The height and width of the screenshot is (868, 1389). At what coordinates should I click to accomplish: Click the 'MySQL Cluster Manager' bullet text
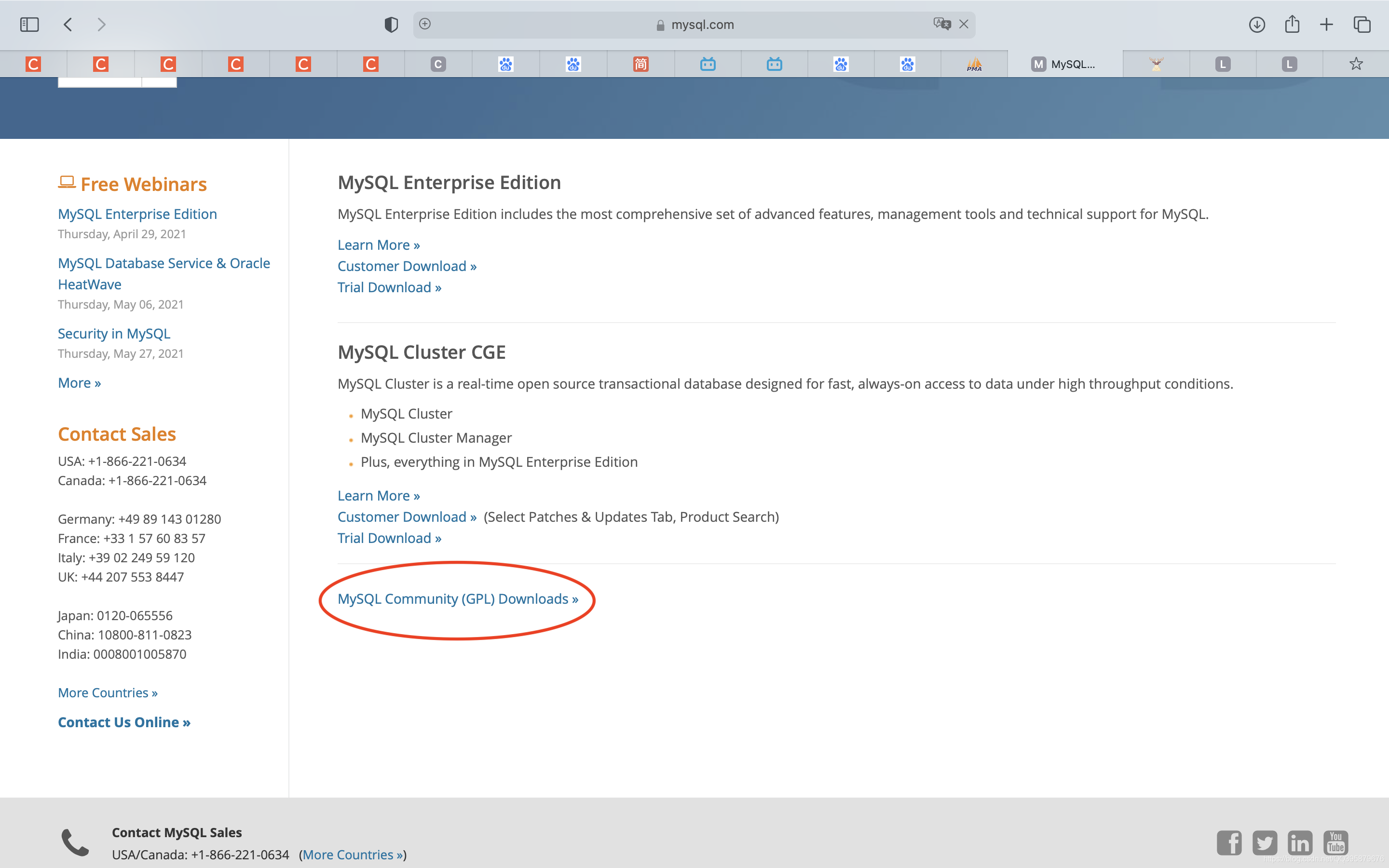coord(436,438)
